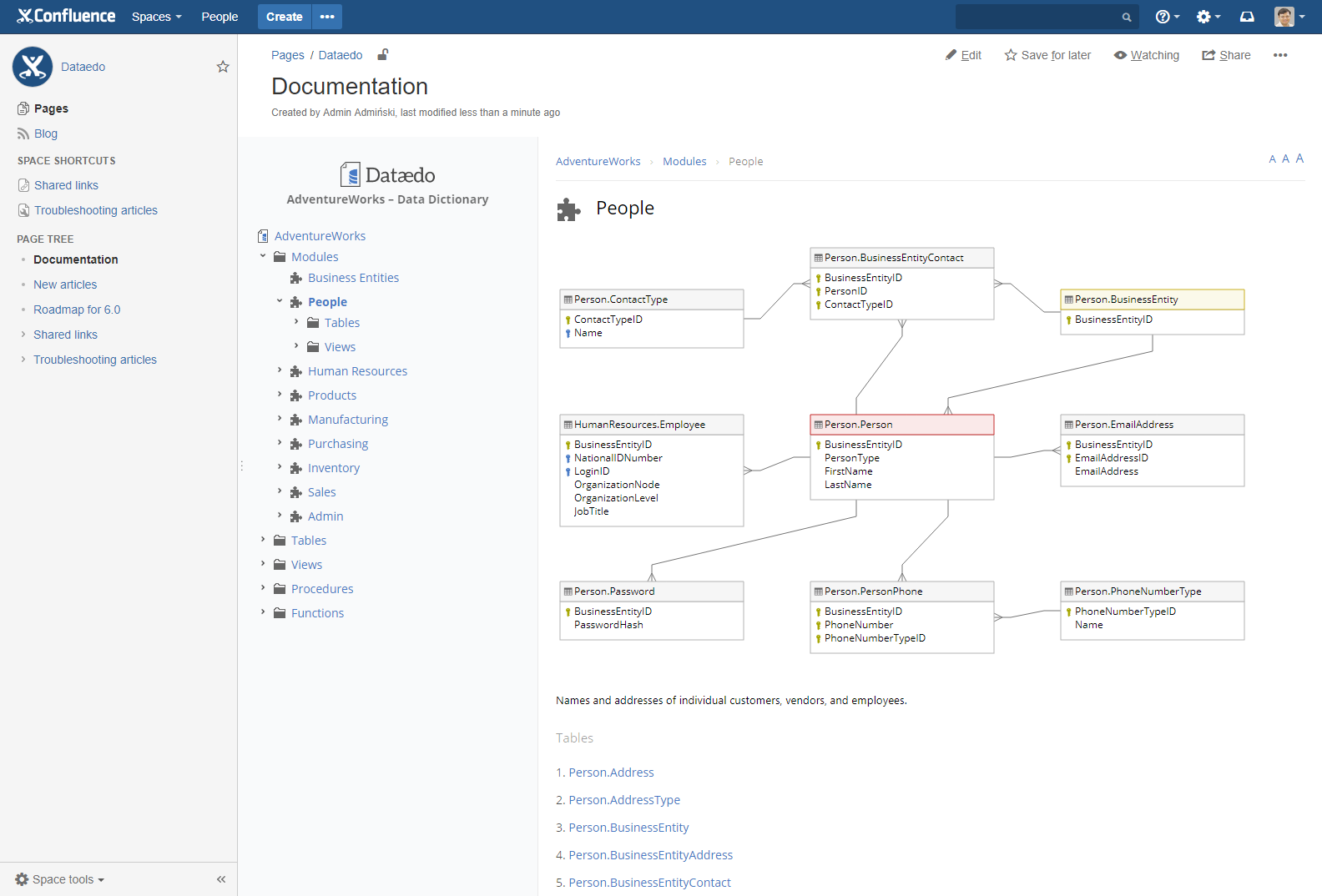Toggle Watching for this page
The image size is (1322, 896).
(x=1147, y=55)
